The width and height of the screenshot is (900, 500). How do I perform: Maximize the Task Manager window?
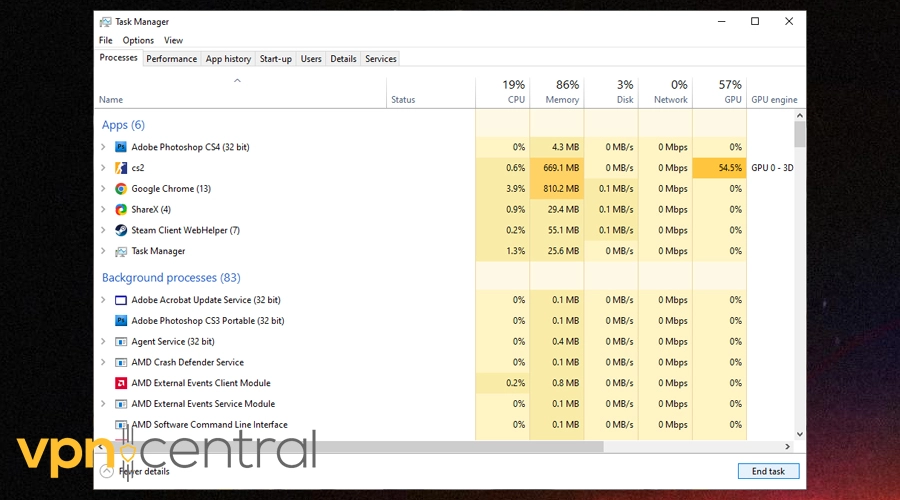755,21
